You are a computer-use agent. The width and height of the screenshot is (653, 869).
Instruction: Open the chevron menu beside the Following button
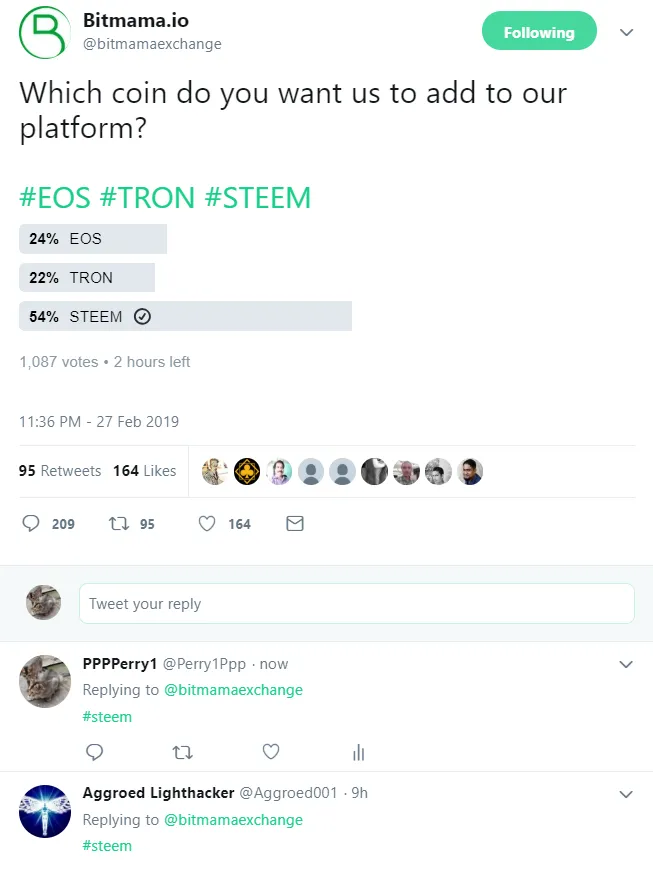626,32
